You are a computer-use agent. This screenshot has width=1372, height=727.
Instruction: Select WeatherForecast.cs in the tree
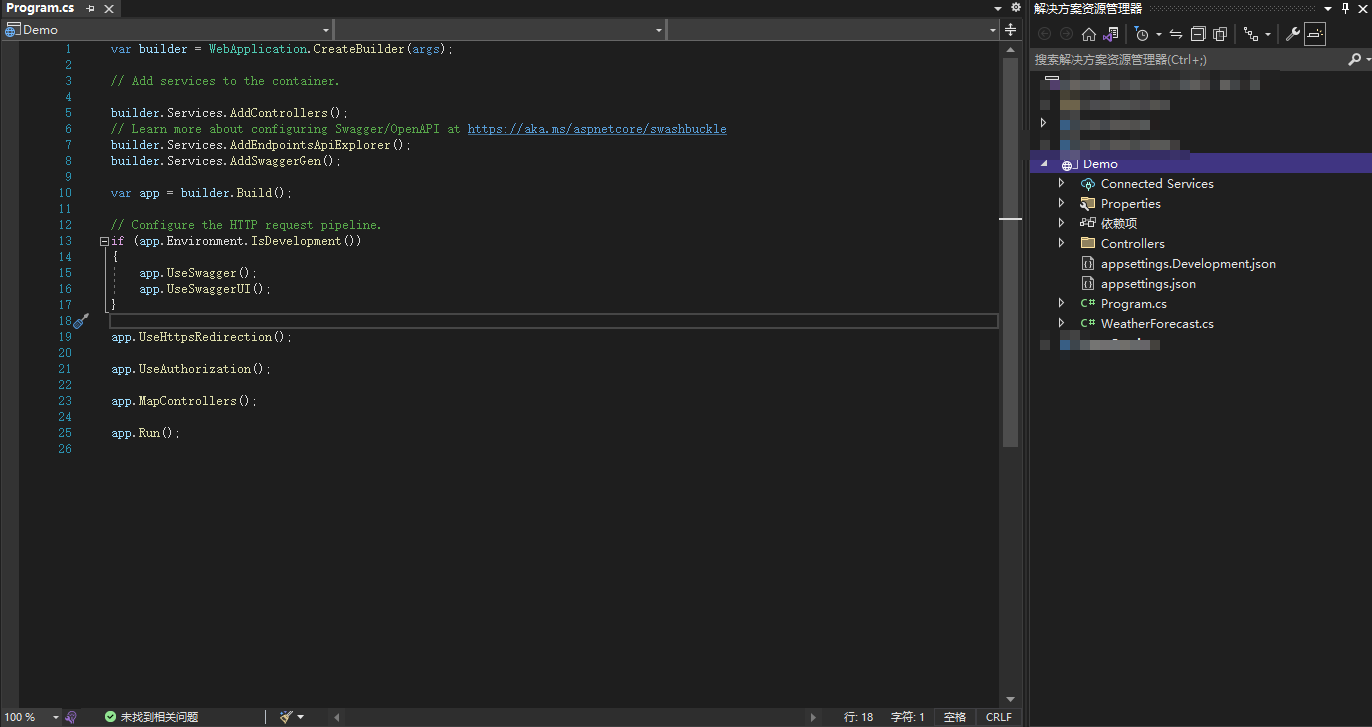[1157, 324]
